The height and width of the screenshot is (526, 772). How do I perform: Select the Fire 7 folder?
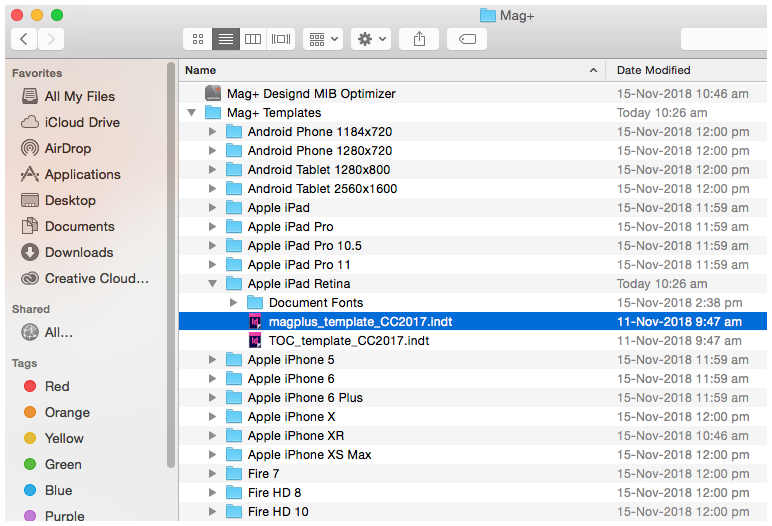(x=473, y=474)
